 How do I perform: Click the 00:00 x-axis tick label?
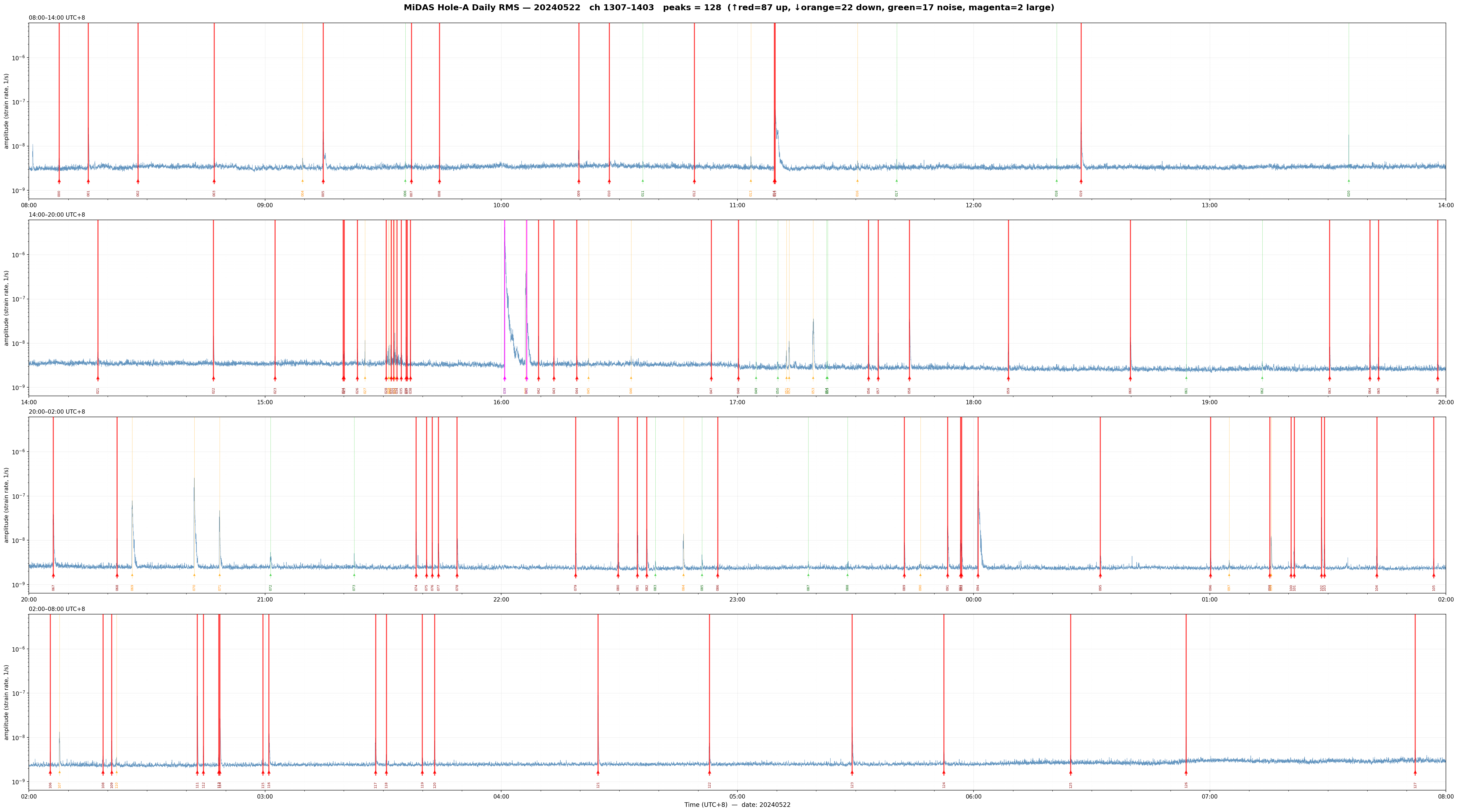pos(974,600)
